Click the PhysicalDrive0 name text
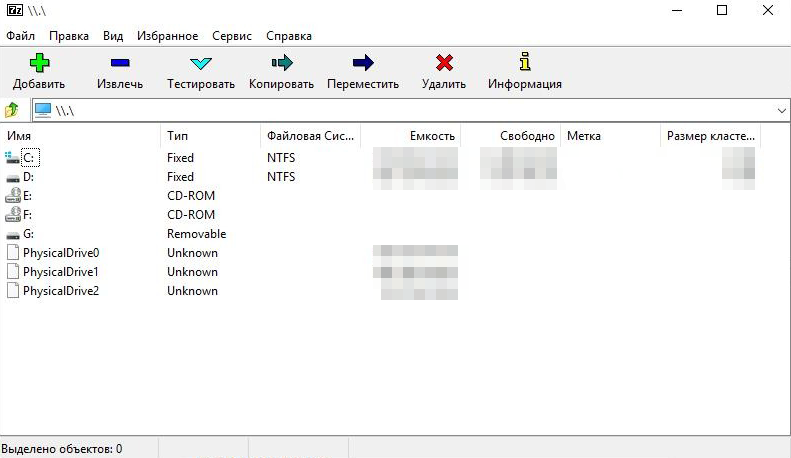Viewport: 791px width, 458px height. (61, 253)
